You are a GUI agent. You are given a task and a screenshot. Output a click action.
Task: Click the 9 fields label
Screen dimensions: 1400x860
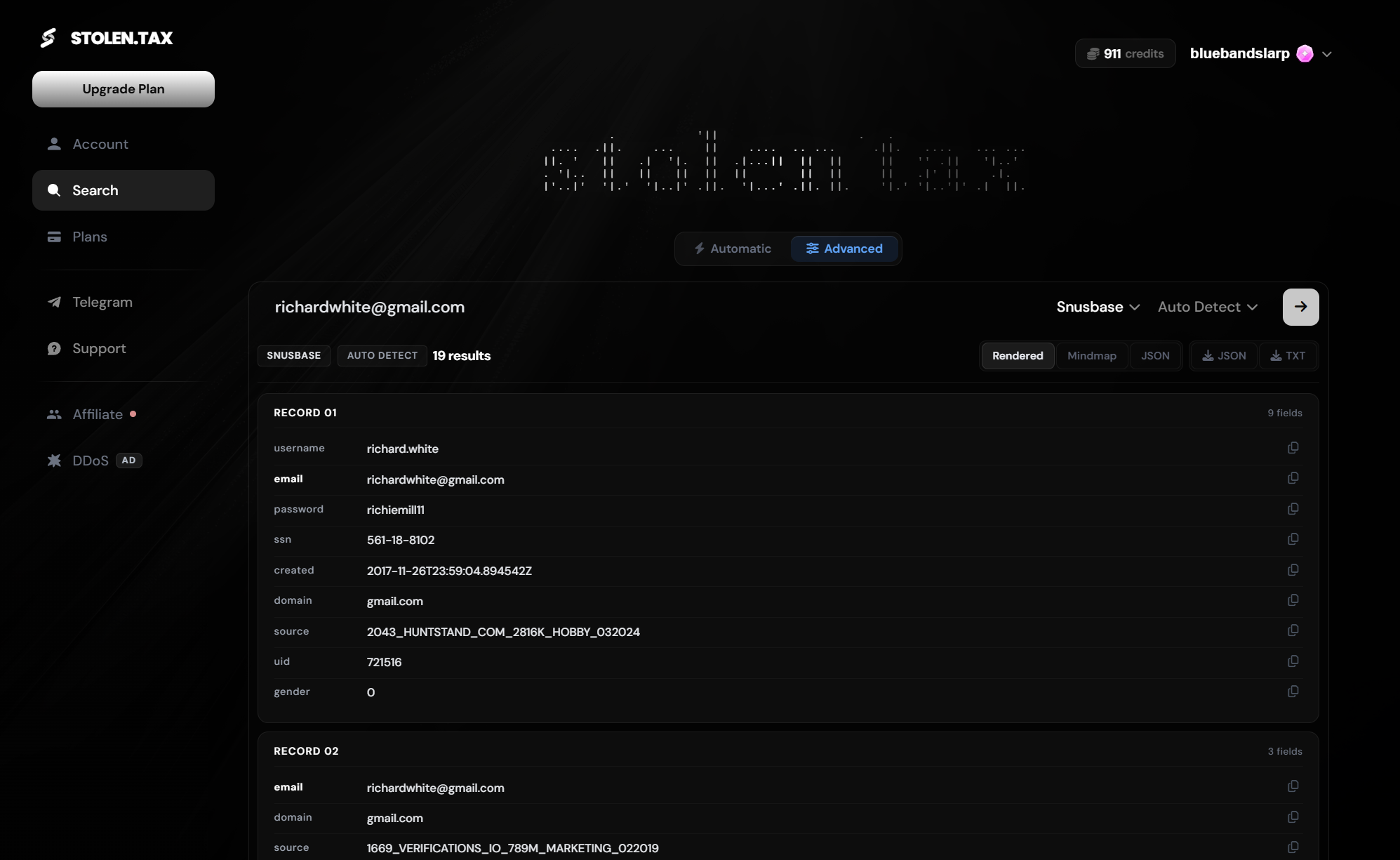click(1284, 413)
